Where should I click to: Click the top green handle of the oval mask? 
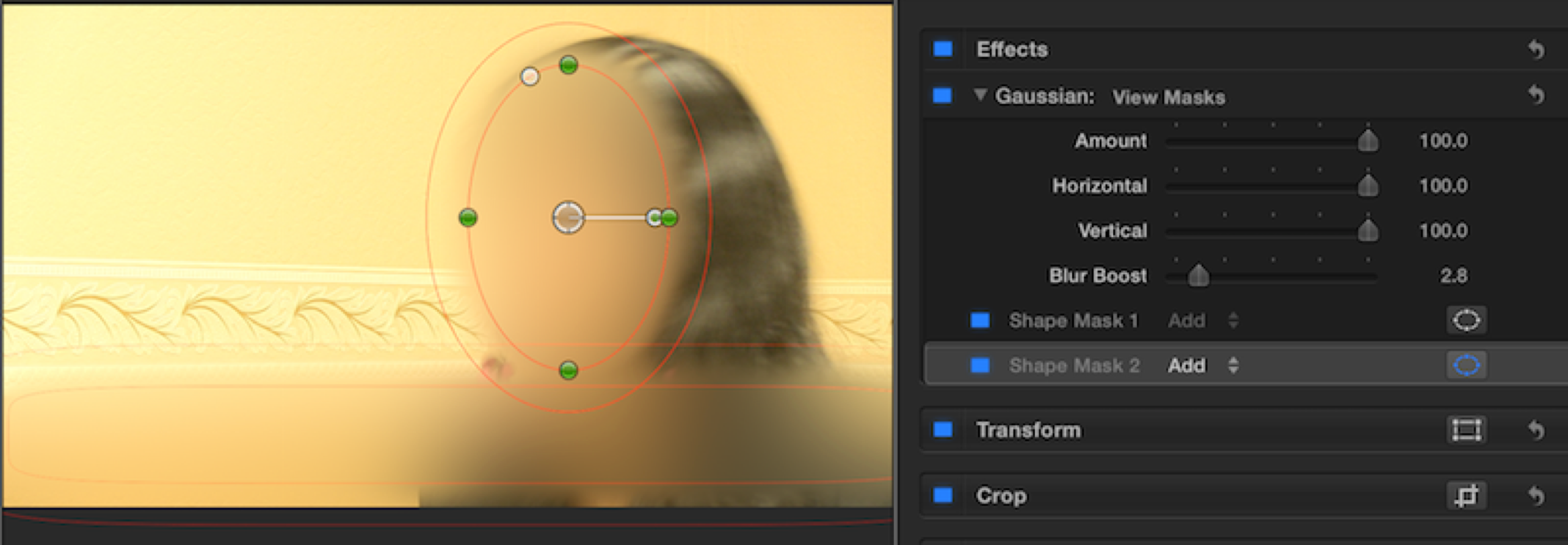pyautogui.click(x=568, y=65)
